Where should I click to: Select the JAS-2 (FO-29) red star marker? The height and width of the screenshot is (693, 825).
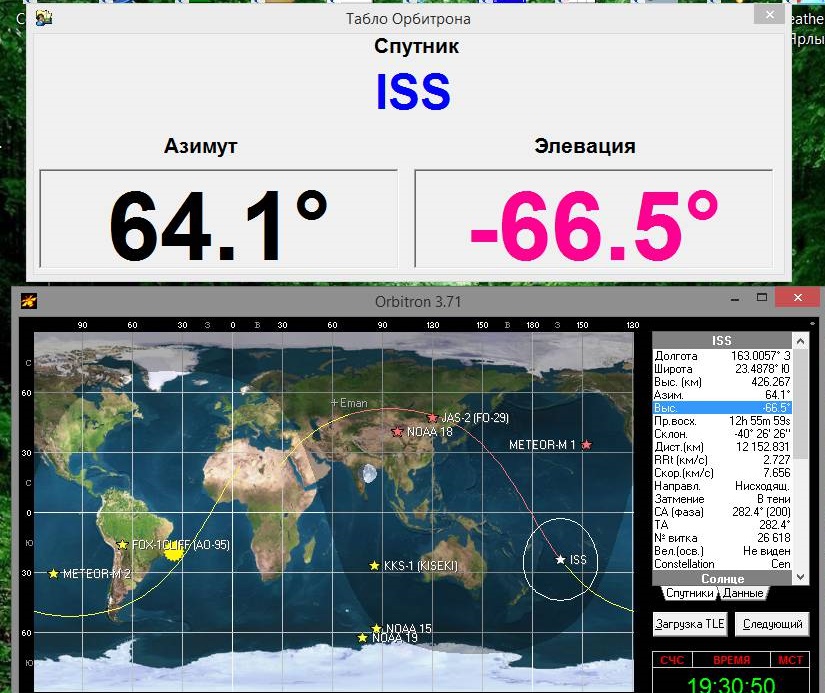click(432, 418)
